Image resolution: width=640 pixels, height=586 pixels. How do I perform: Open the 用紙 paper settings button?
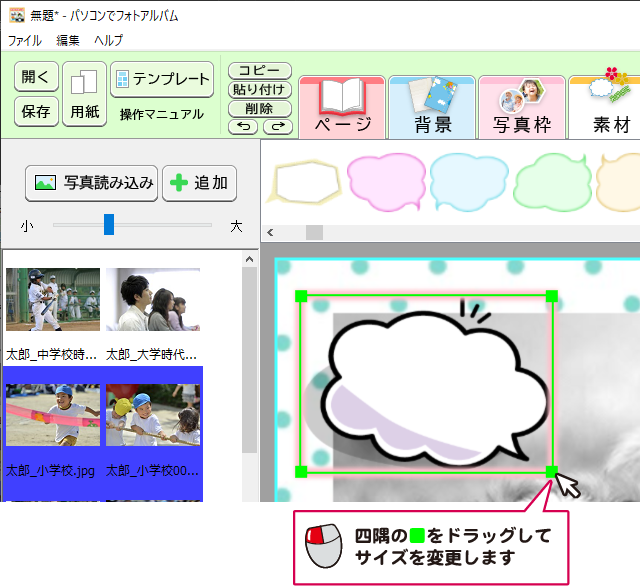tap(84, 94)
